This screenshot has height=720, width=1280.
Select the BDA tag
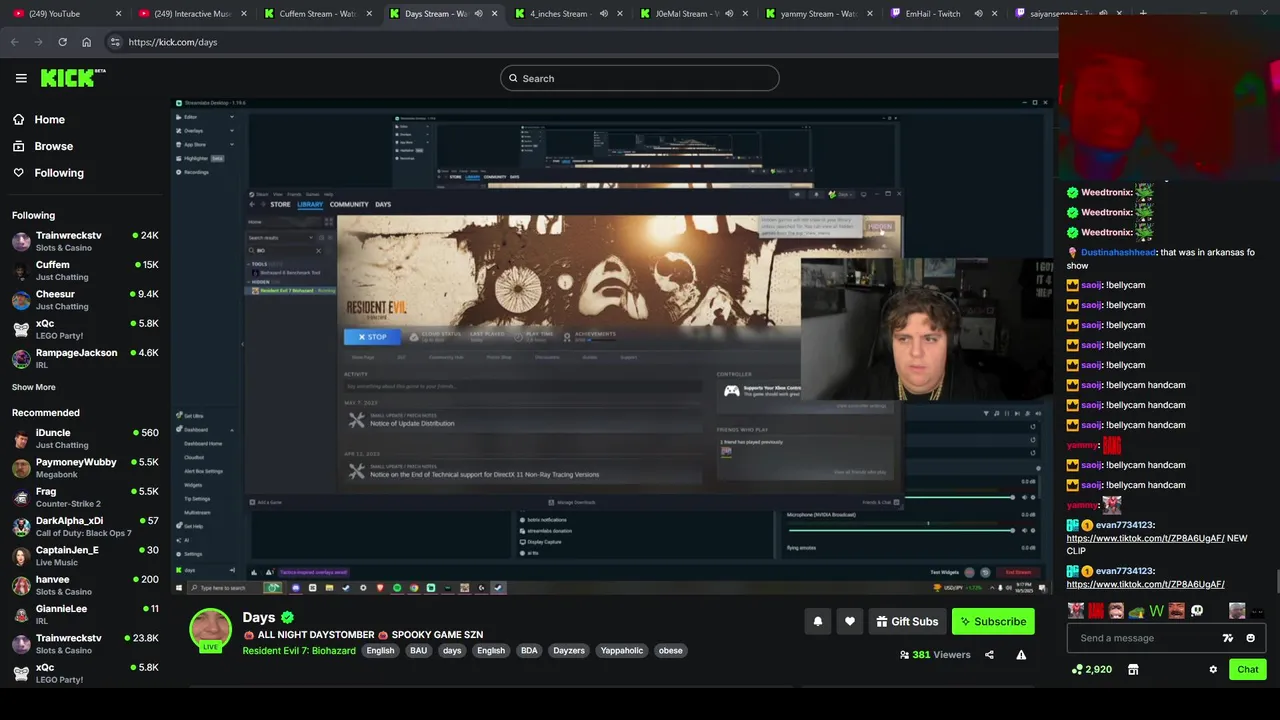(529, 651)
